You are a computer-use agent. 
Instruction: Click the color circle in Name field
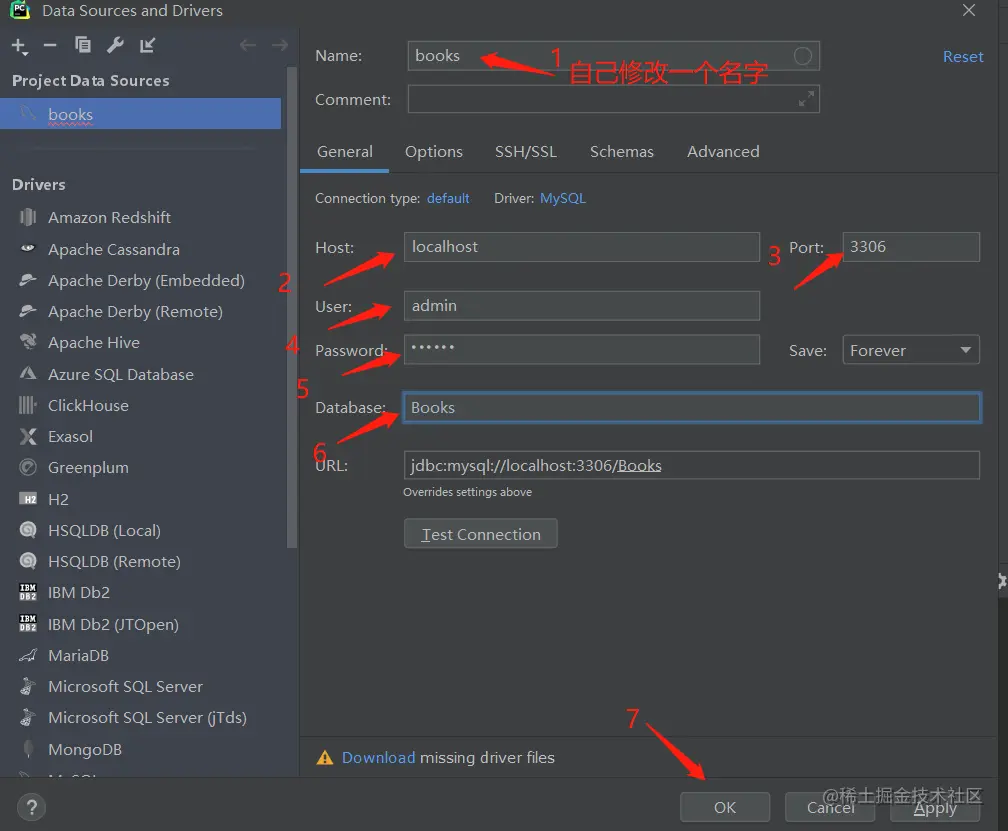pyautogui.click(x=802, y=56)
